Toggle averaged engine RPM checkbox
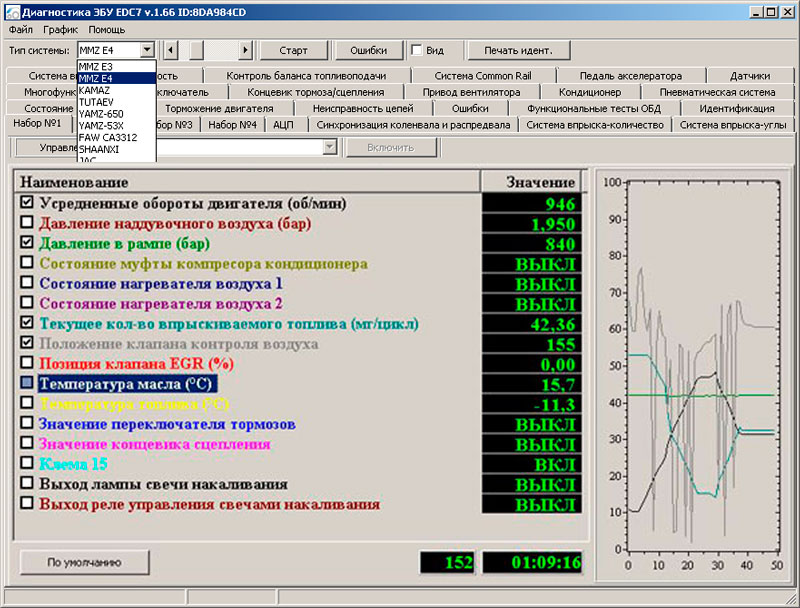800x608 pixels. pos(27,203)
